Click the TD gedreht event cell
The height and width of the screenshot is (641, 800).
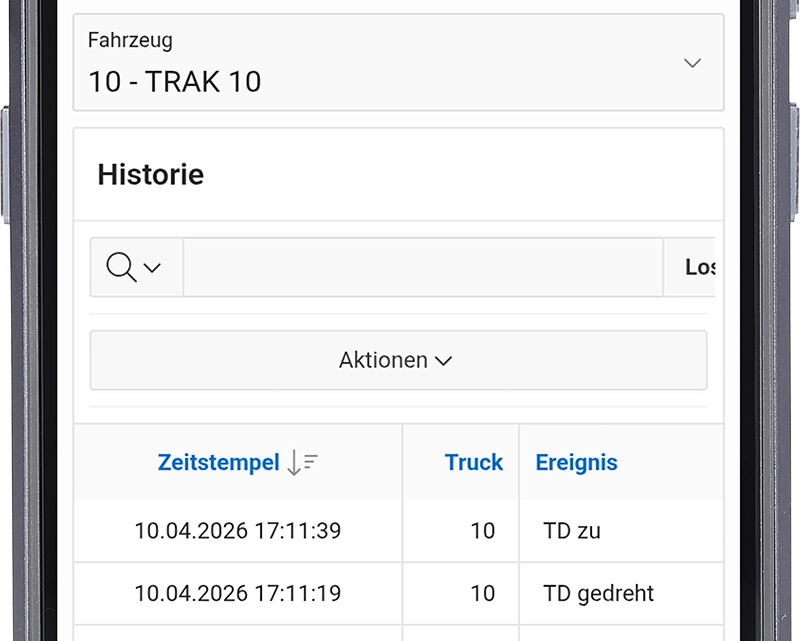[x=621, y=594]
